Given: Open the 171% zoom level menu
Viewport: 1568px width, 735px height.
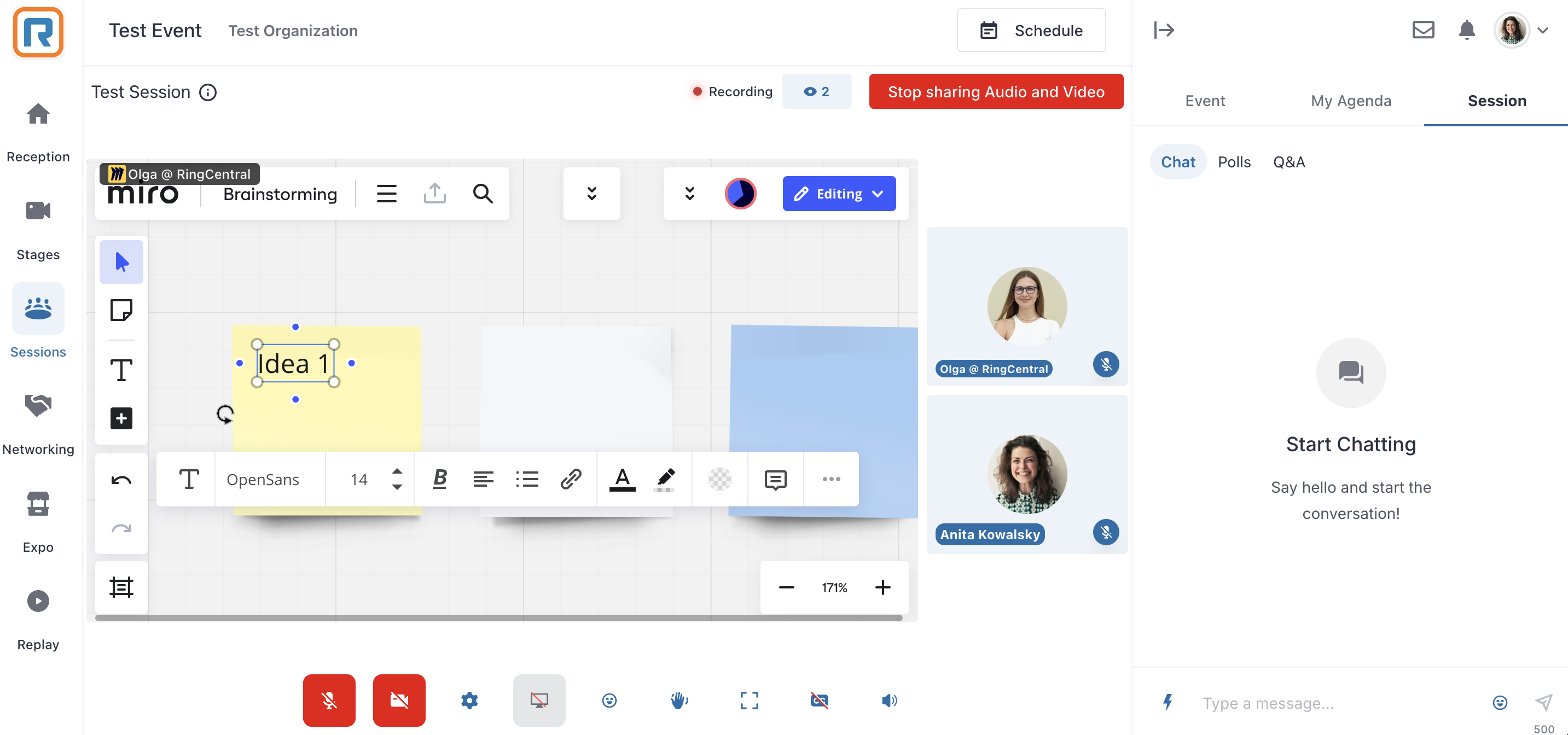Looking at the screenshot, I should point(834,588).
